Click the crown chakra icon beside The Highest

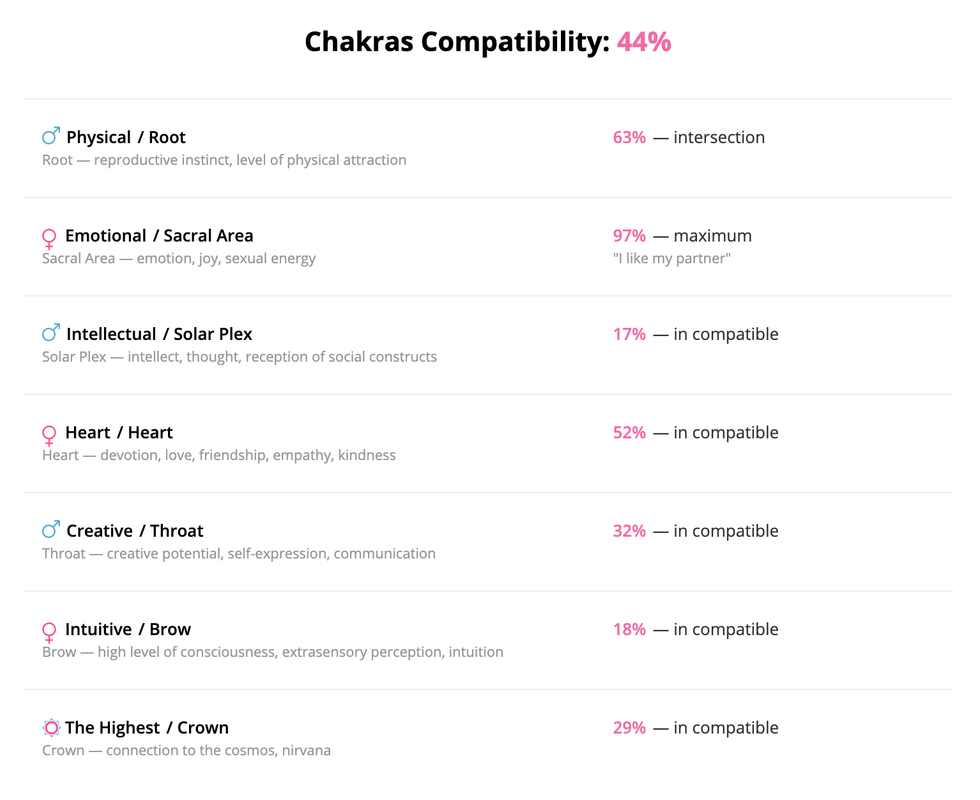click(51, 728)
